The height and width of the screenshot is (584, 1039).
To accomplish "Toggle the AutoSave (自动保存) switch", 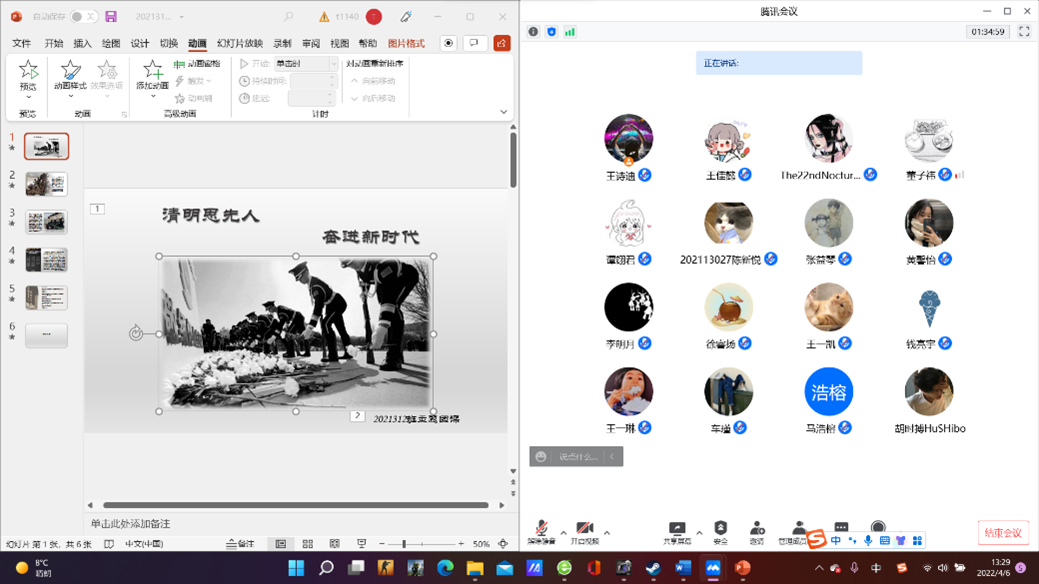I will (84, 17).
